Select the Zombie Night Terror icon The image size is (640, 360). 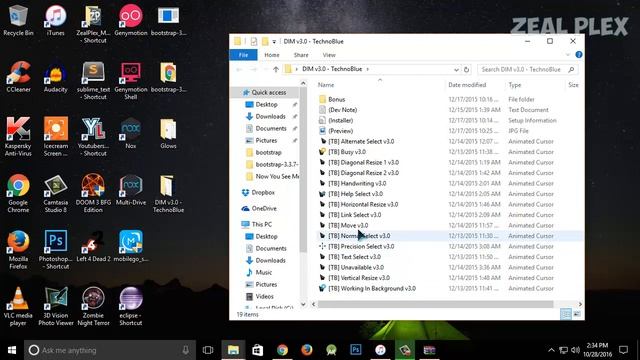[x=93, y=306]
